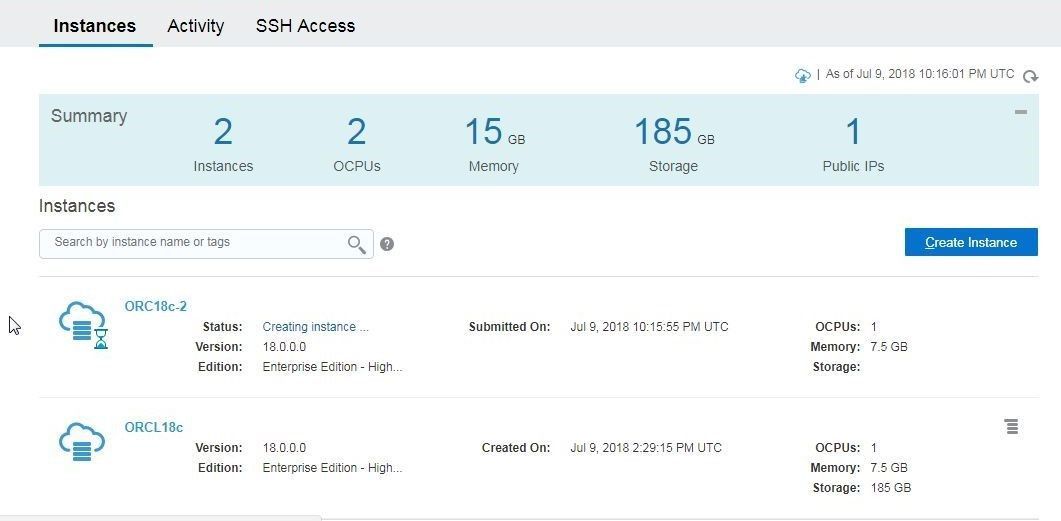Click the ORCL18c database cloud icon

coord(82,441)
